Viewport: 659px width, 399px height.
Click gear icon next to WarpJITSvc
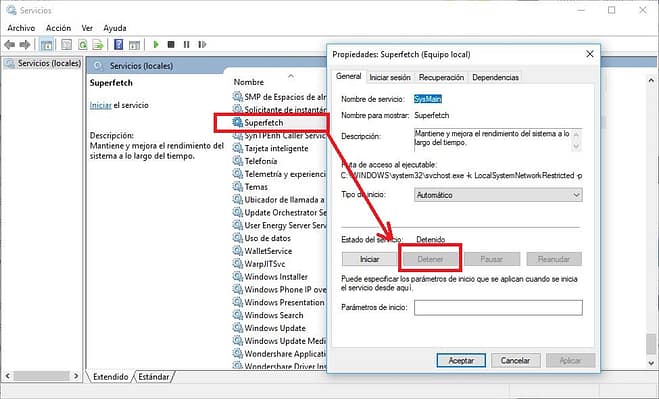[237, 264]
